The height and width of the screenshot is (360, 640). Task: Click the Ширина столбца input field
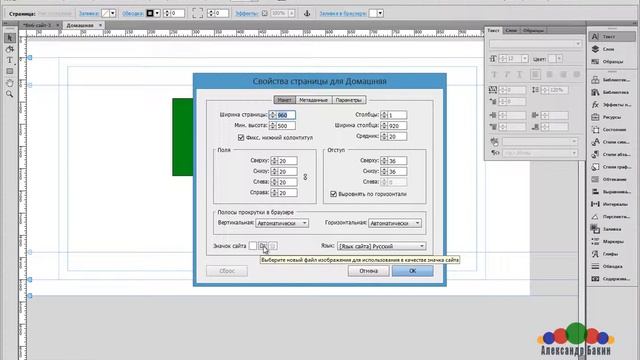click(x=397, y=126)
